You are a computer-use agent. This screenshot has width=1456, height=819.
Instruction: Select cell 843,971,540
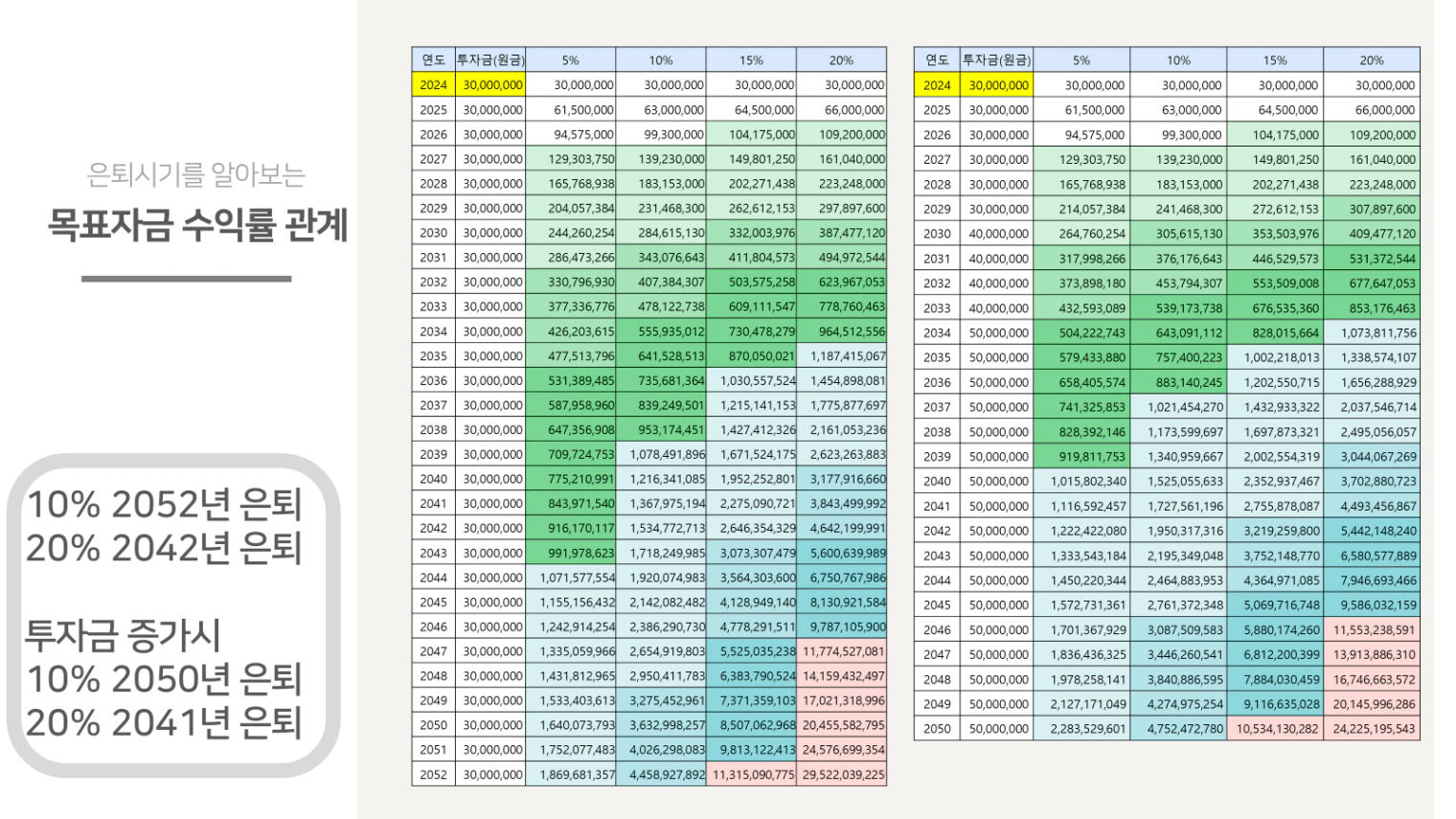point(571,504)
